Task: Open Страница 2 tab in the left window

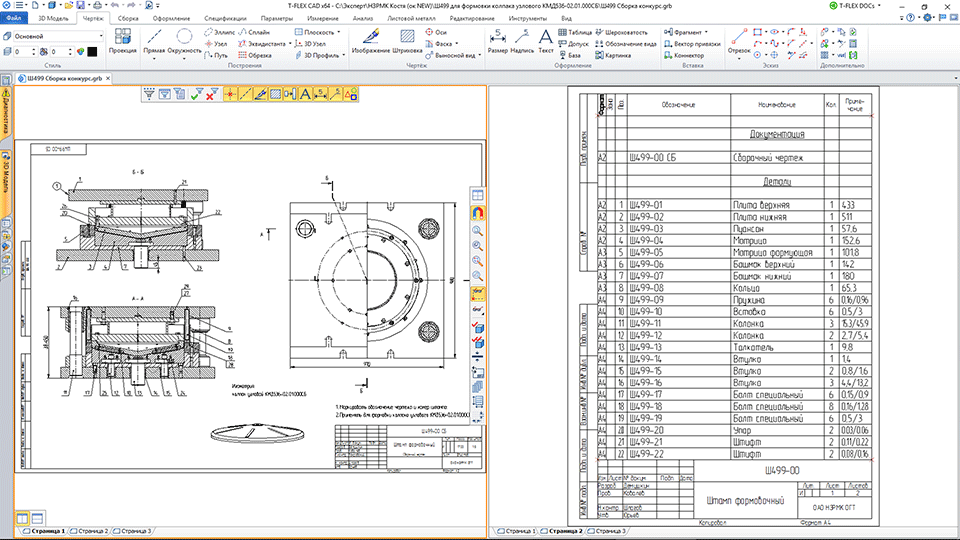Action: (90, 531)
